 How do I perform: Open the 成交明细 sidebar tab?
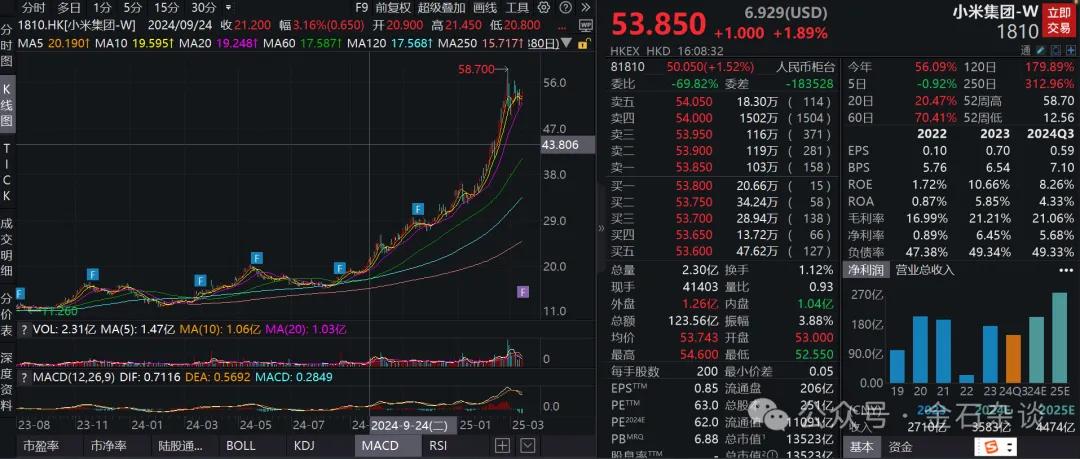[7, 245]
